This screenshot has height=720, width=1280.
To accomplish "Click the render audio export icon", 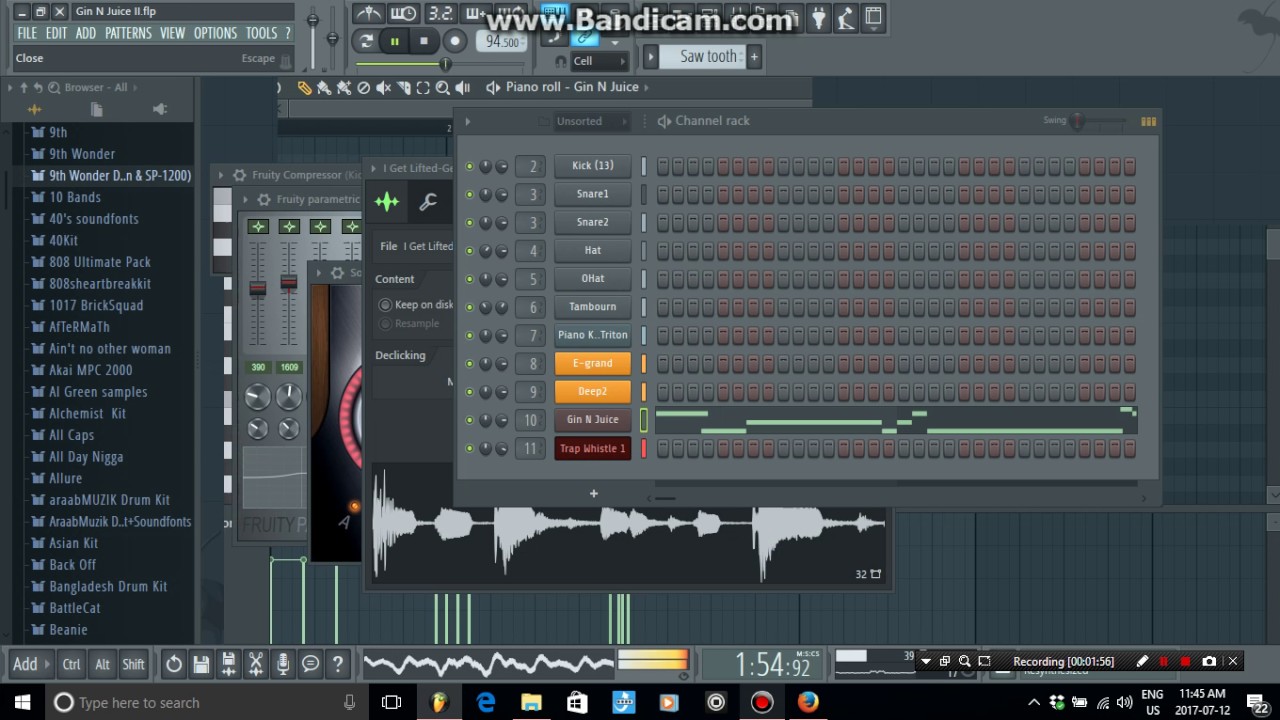I will (x=228, y=664).
